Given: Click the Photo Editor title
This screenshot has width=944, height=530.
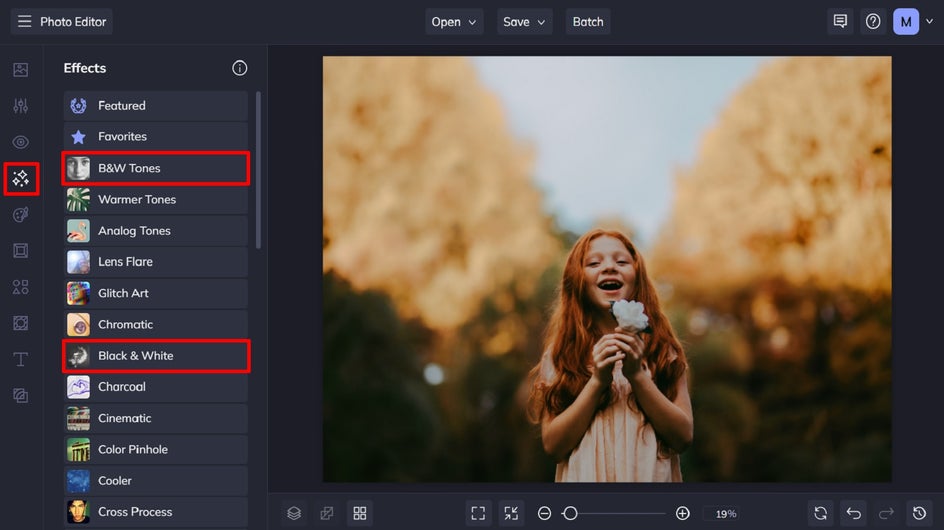Looking at the screenshot, I should click(73, 22).
